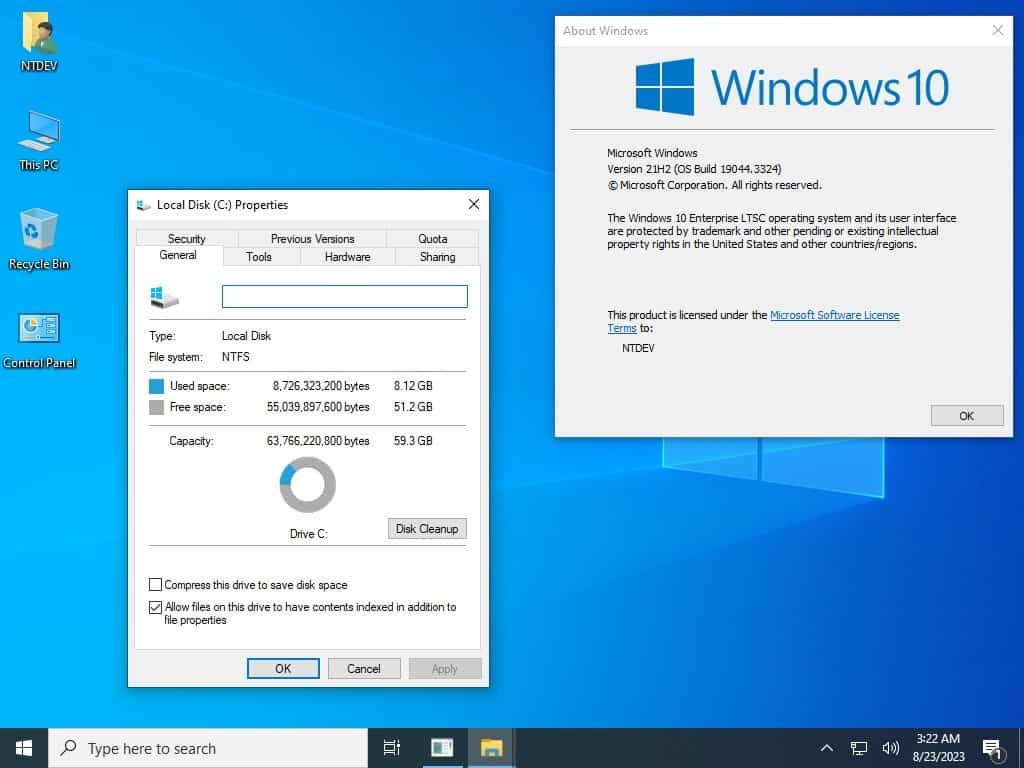Enable Compress this drive checkbox
This screenshot has height=768, width=1024.
click(155, 585)
